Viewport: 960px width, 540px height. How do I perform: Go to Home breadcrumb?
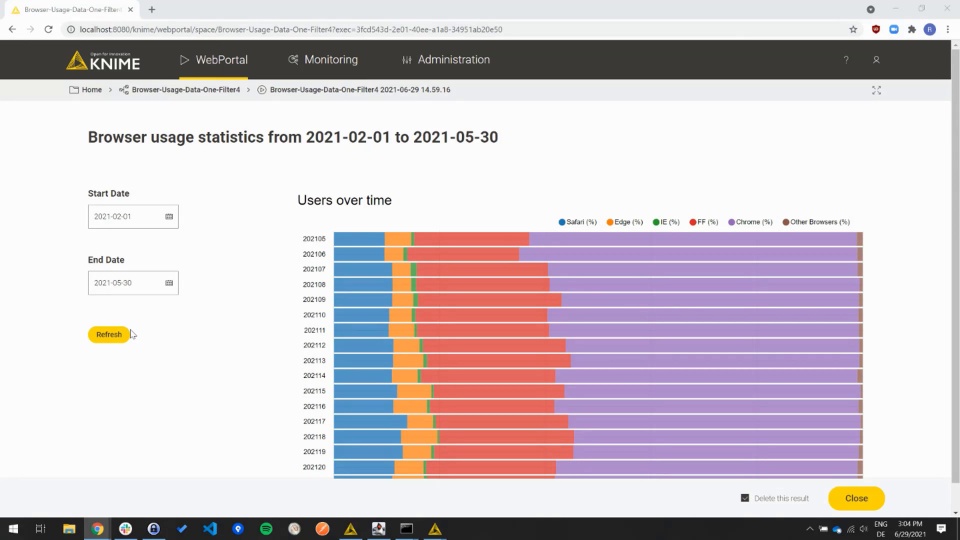coord(86,89)
